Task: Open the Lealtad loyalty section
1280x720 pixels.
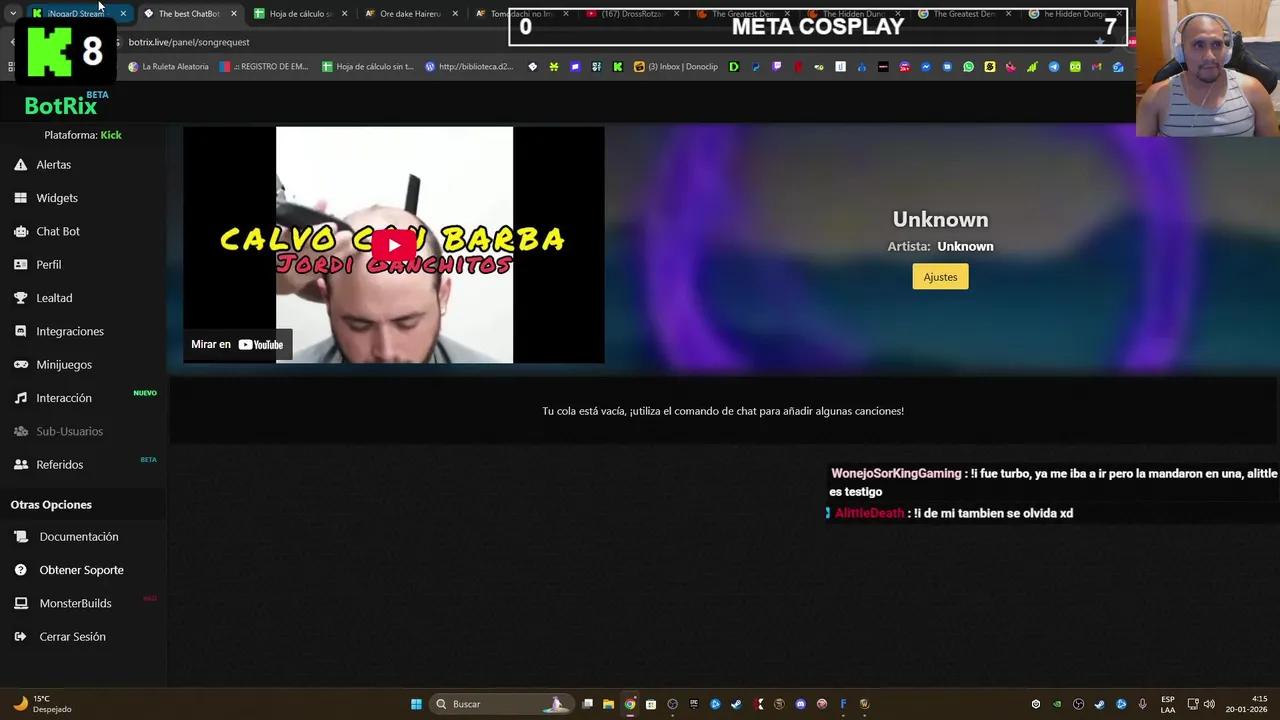Action: [x=54, y=297]
